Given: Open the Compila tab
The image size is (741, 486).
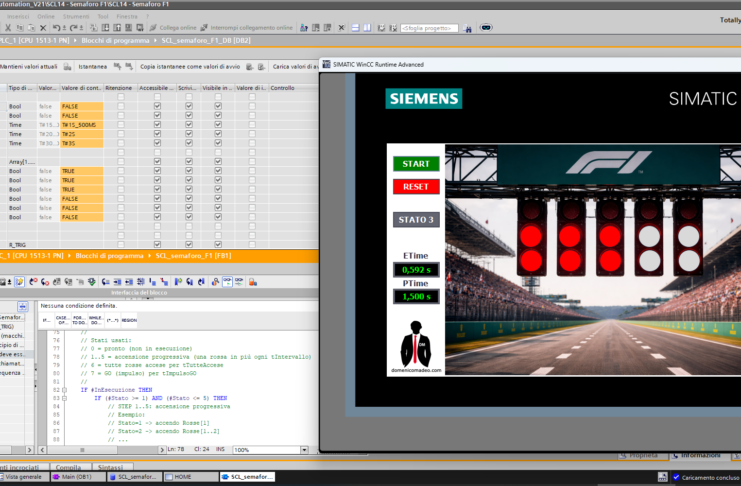Looking at the screenshot, I should pos(69,467).
